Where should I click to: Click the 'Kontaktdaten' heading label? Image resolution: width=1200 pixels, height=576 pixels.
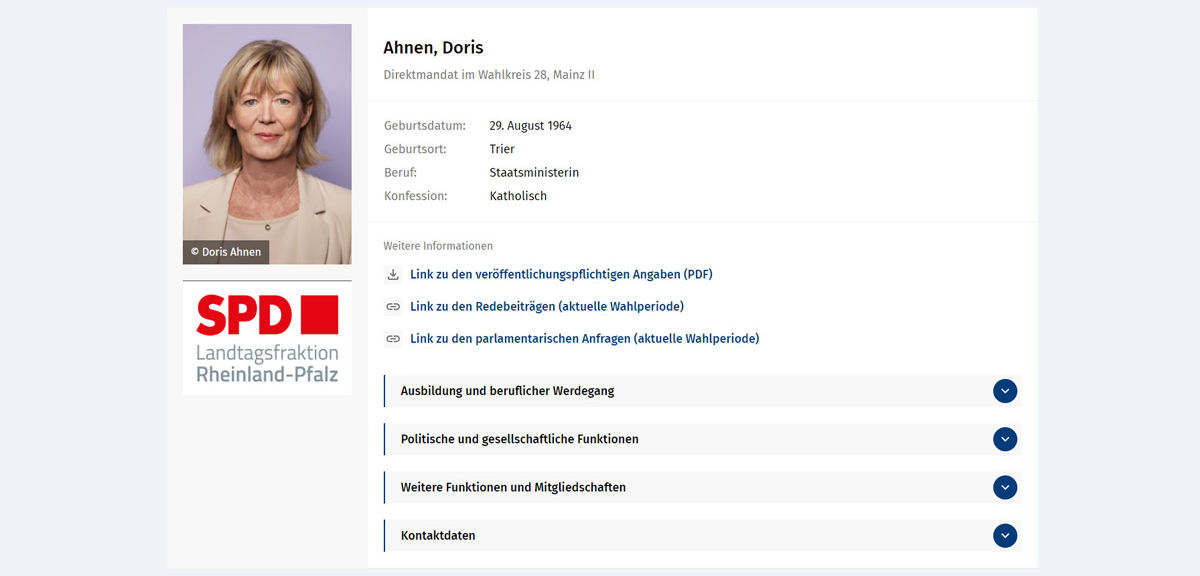438,535
